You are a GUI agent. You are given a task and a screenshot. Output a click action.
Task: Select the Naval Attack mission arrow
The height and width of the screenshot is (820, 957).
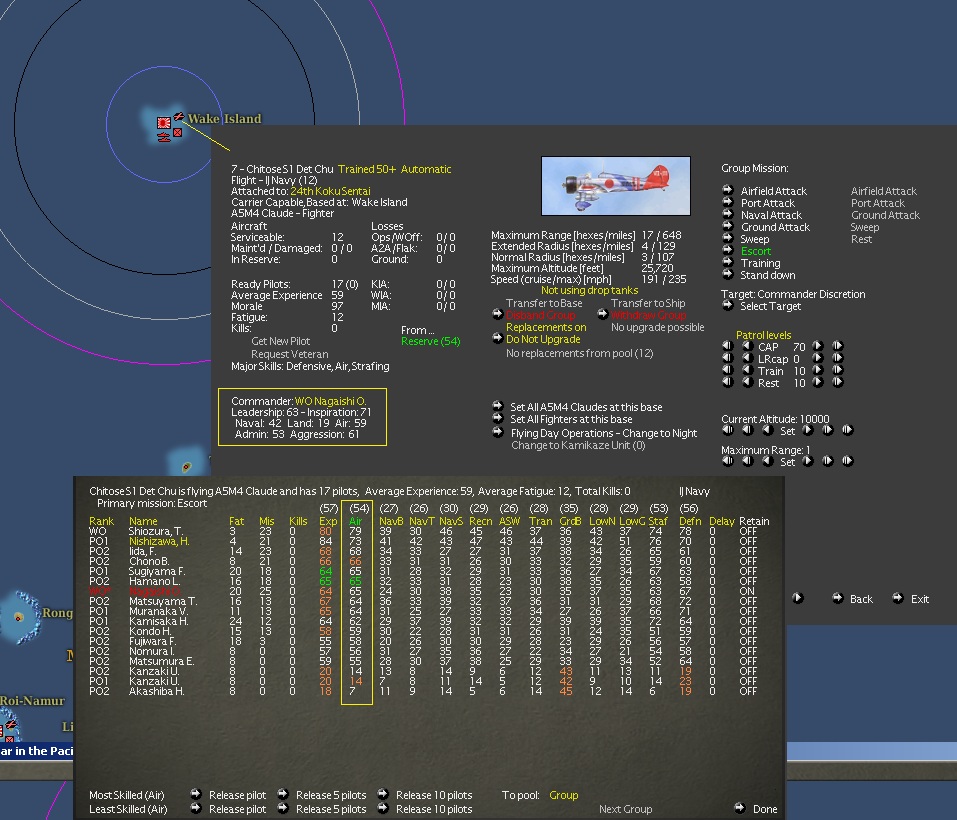[728, 214]
